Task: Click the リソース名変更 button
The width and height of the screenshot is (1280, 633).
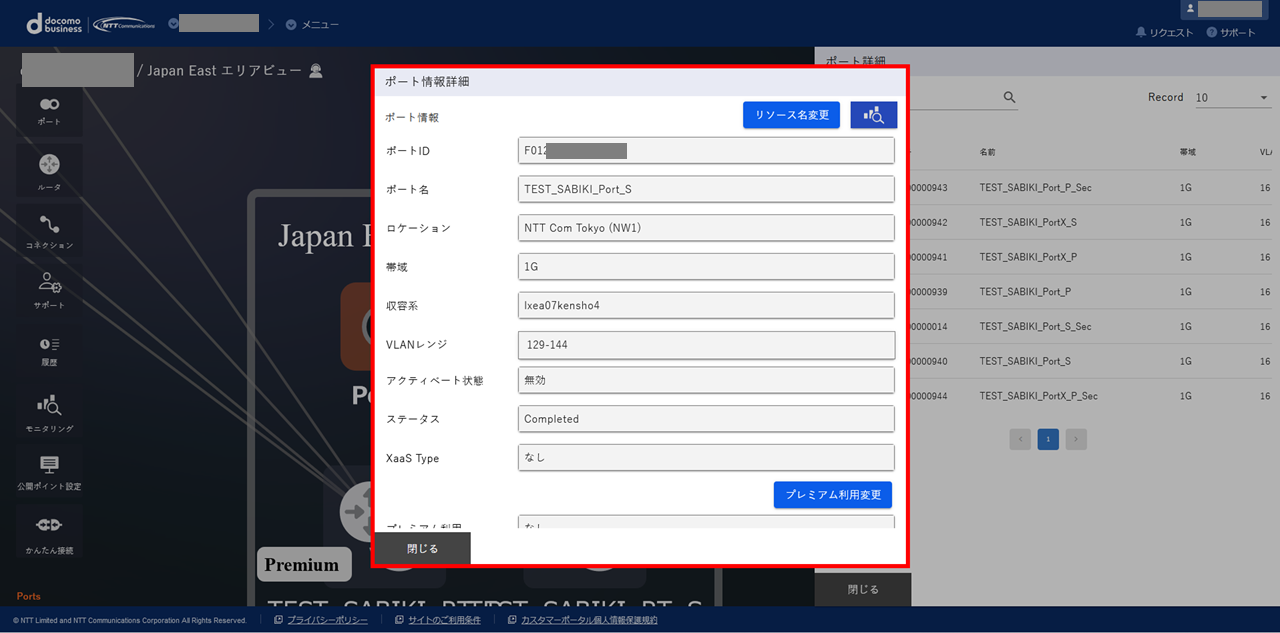Action: pyautogui.click(x=791, y=114)
